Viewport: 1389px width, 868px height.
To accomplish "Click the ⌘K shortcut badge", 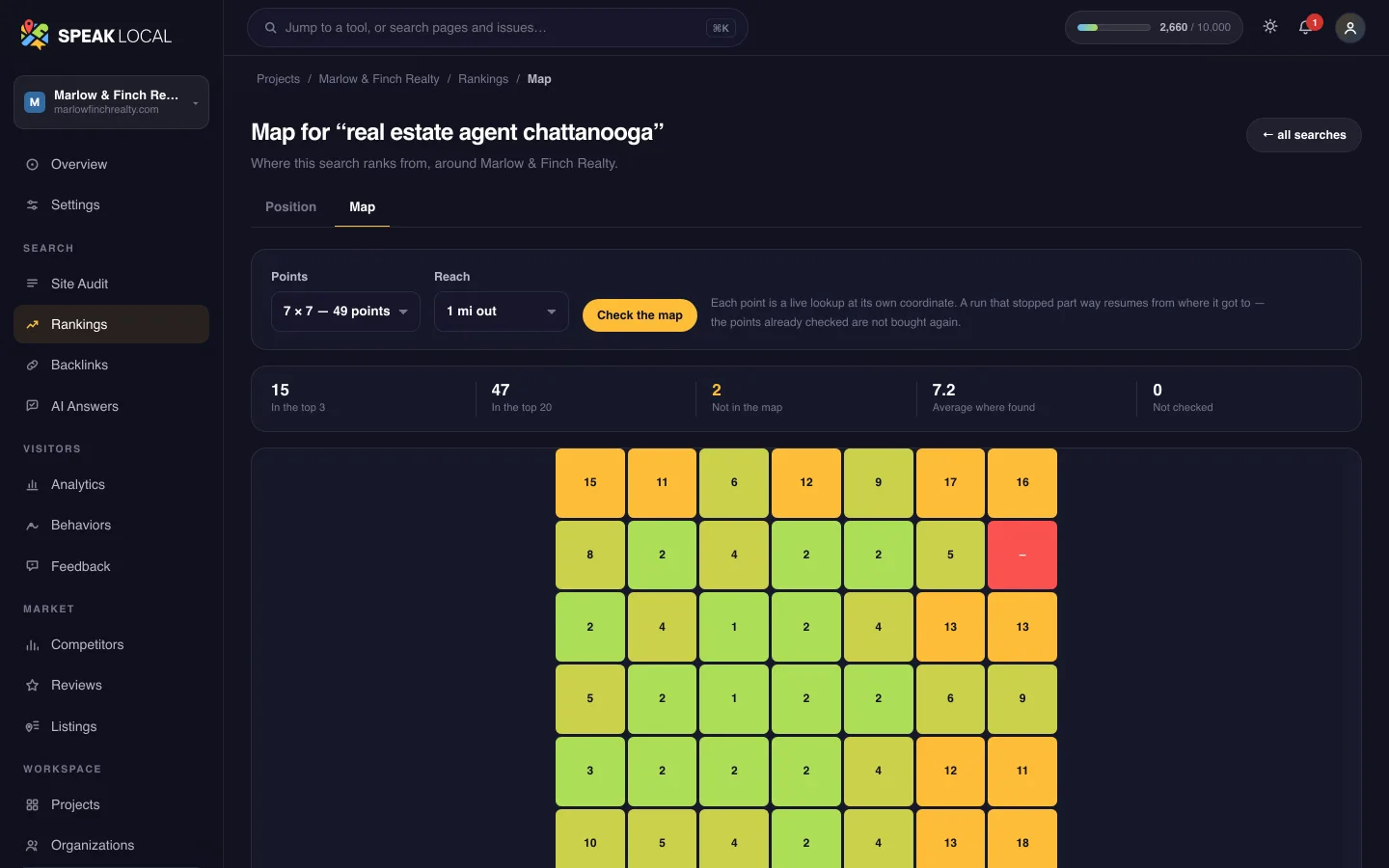I will pos(721,28).
